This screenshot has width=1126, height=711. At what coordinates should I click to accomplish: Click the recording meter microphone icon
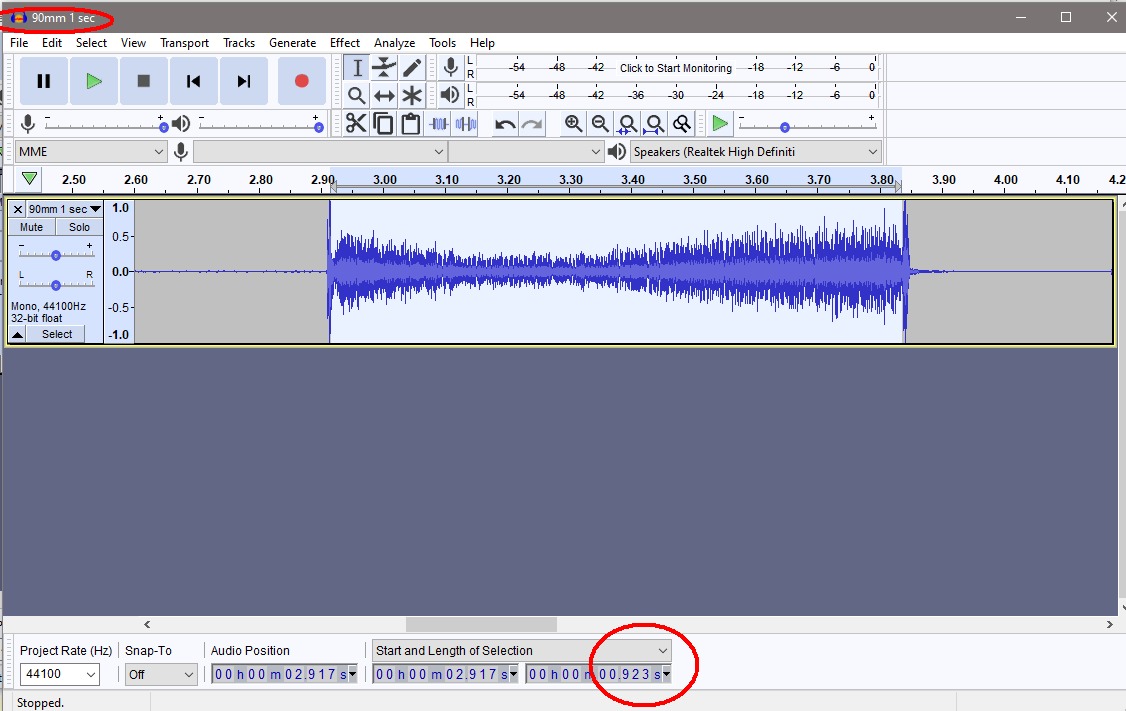click(450, 68)
